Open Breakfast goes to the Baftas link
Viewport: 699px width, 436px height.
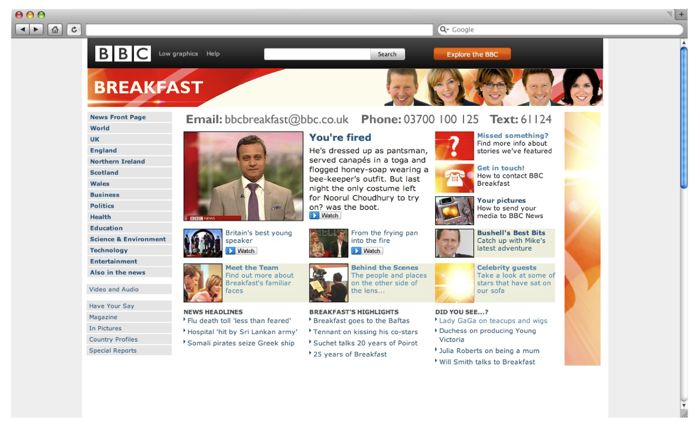pos(361,321)
